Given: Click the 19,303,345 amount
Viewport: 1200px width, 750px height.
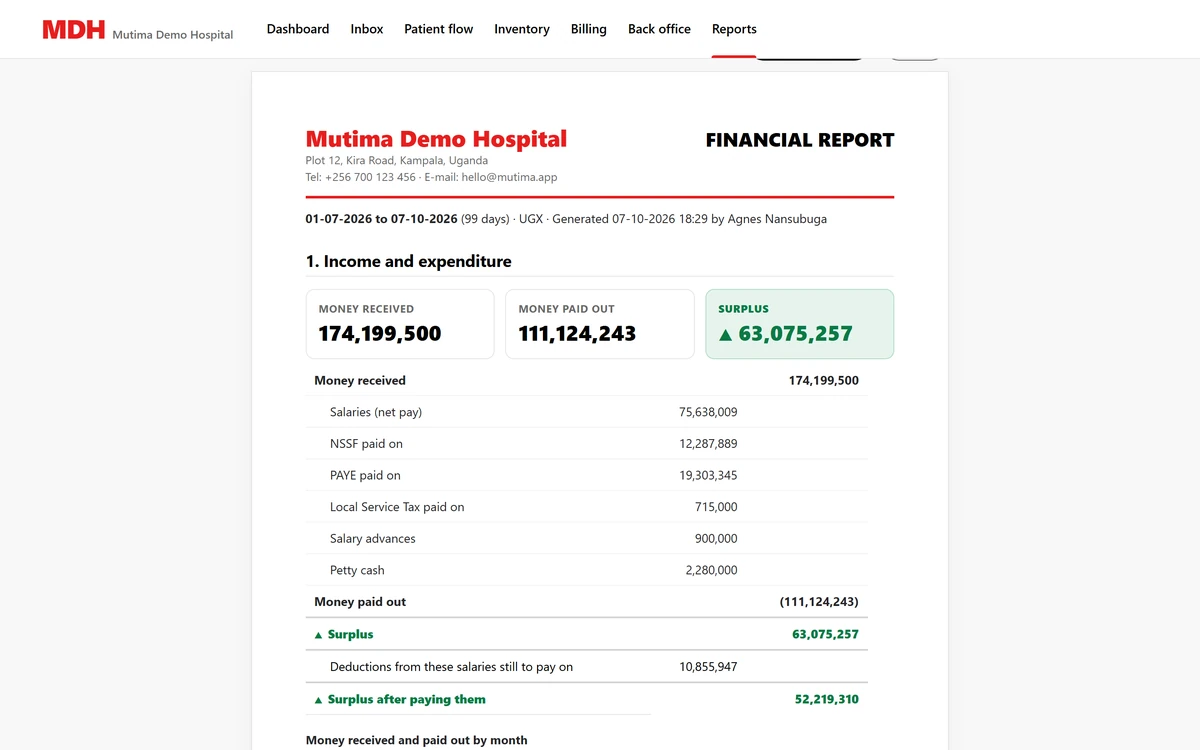Looking at the screenshot, I should [x=708, y=475].
